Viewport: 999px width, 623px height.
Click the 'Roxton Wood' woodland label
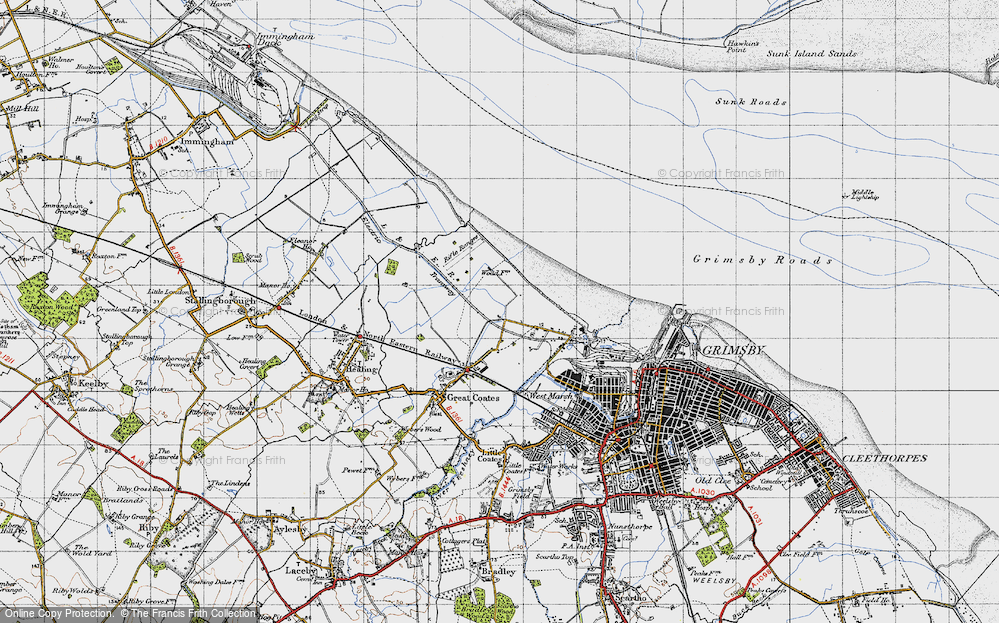[49, 305]
